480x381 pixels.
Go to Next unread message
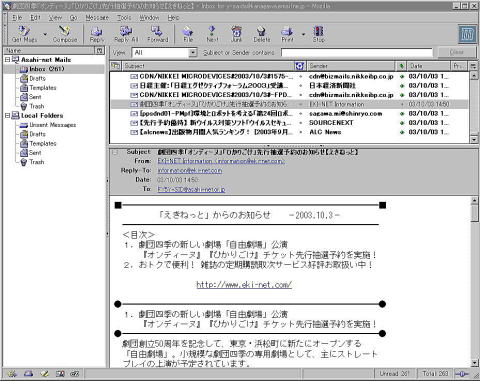[x=212, y=34]
